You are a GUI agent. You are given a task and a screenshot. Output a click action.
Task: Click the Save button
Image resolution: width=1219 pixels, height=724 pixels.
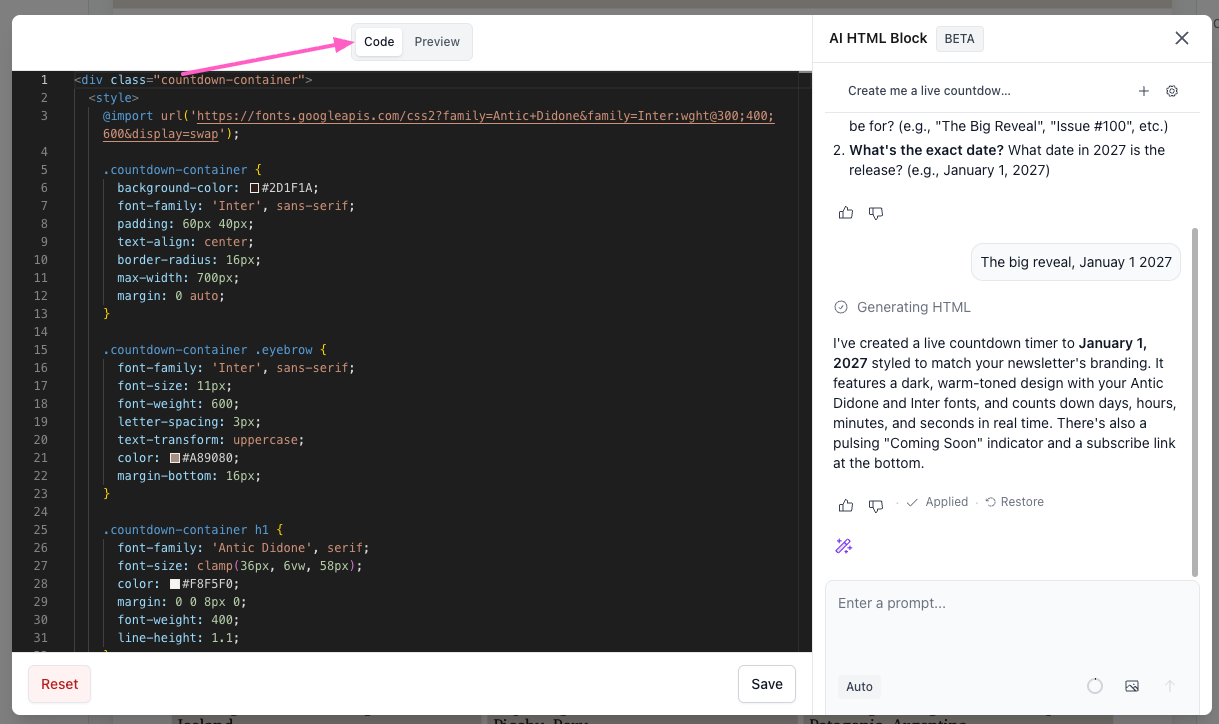(767, 684)
